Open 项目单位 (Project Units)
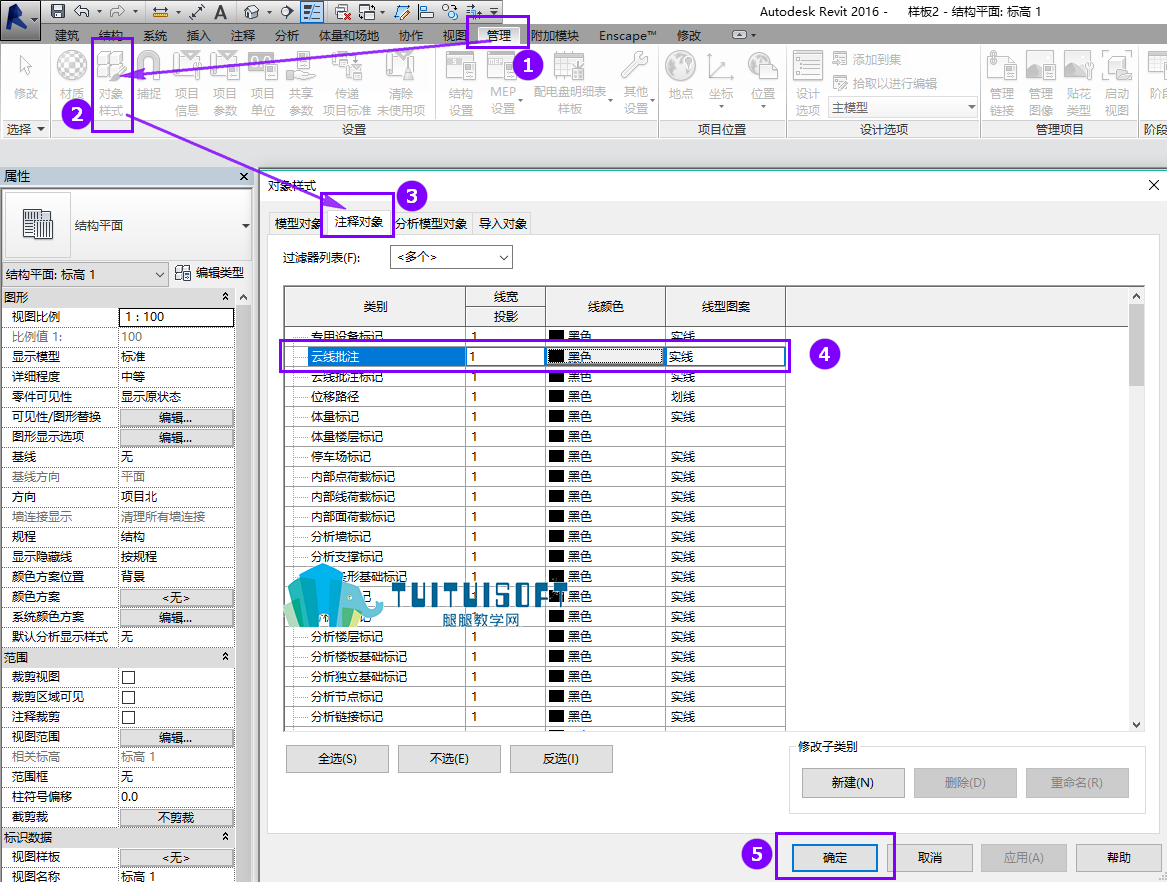The height and width of the screenshot is (882, 1167). tap(262, 83)
